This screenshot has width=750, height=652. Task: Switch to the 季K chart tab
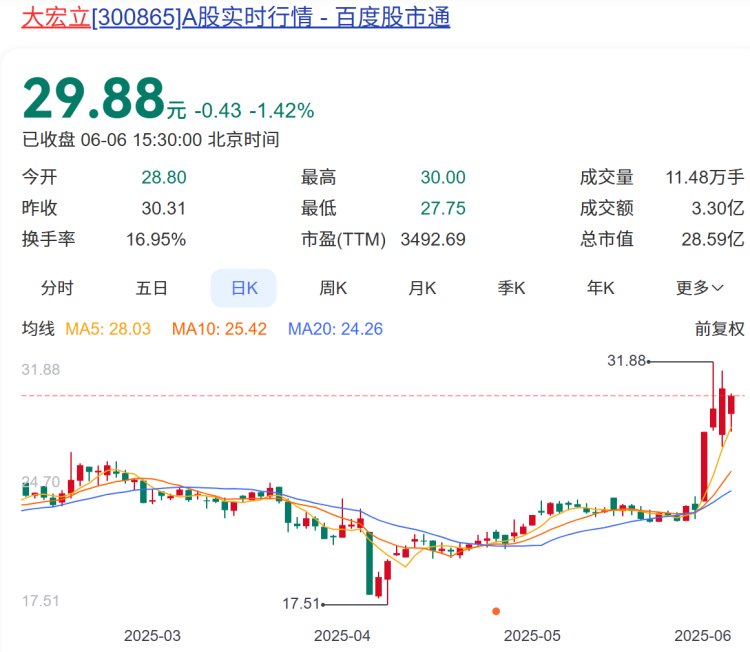click(511, 288)
